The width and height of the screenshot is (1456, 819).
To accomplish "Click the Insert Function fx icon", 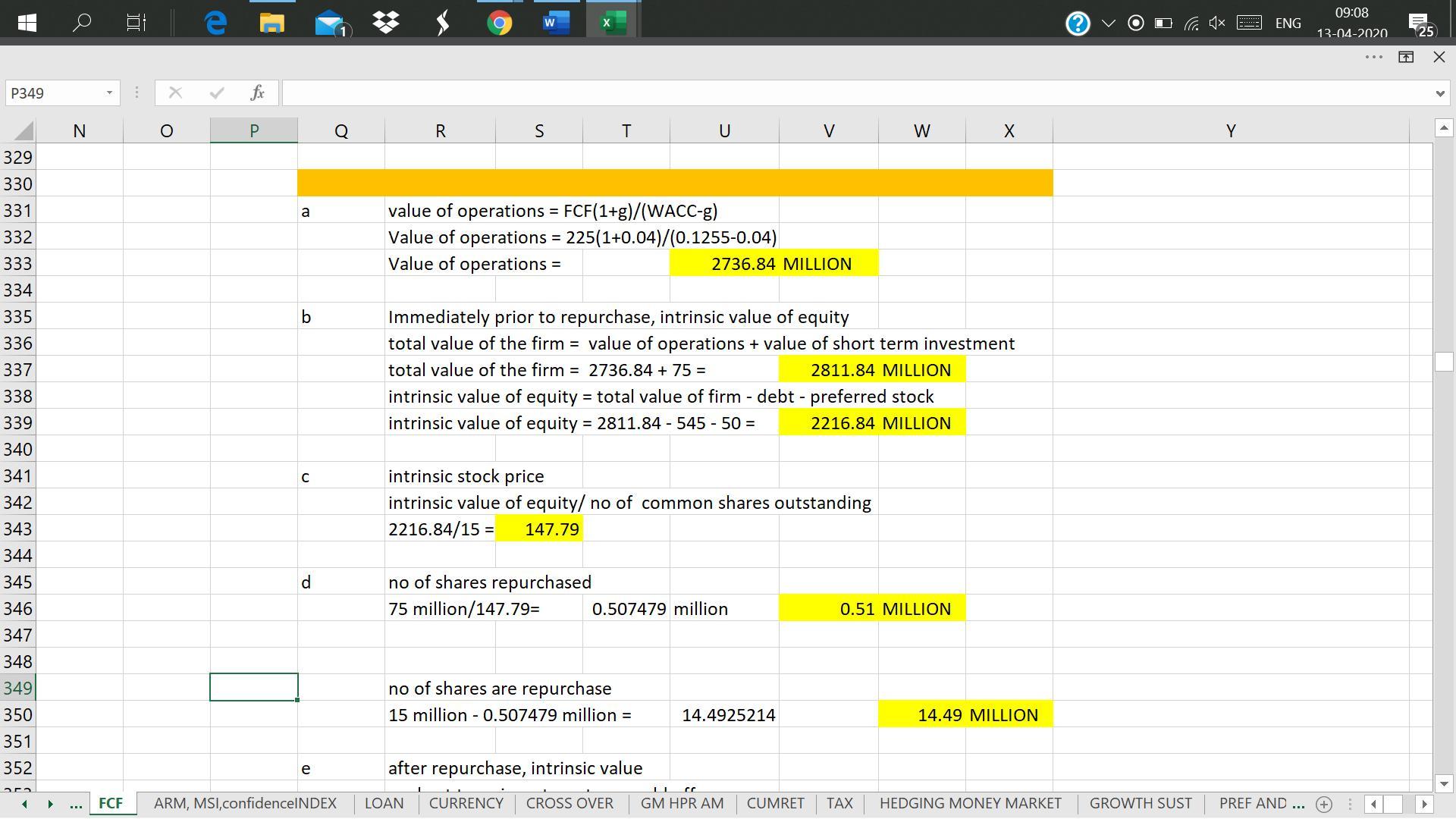I will click(257, 93).
